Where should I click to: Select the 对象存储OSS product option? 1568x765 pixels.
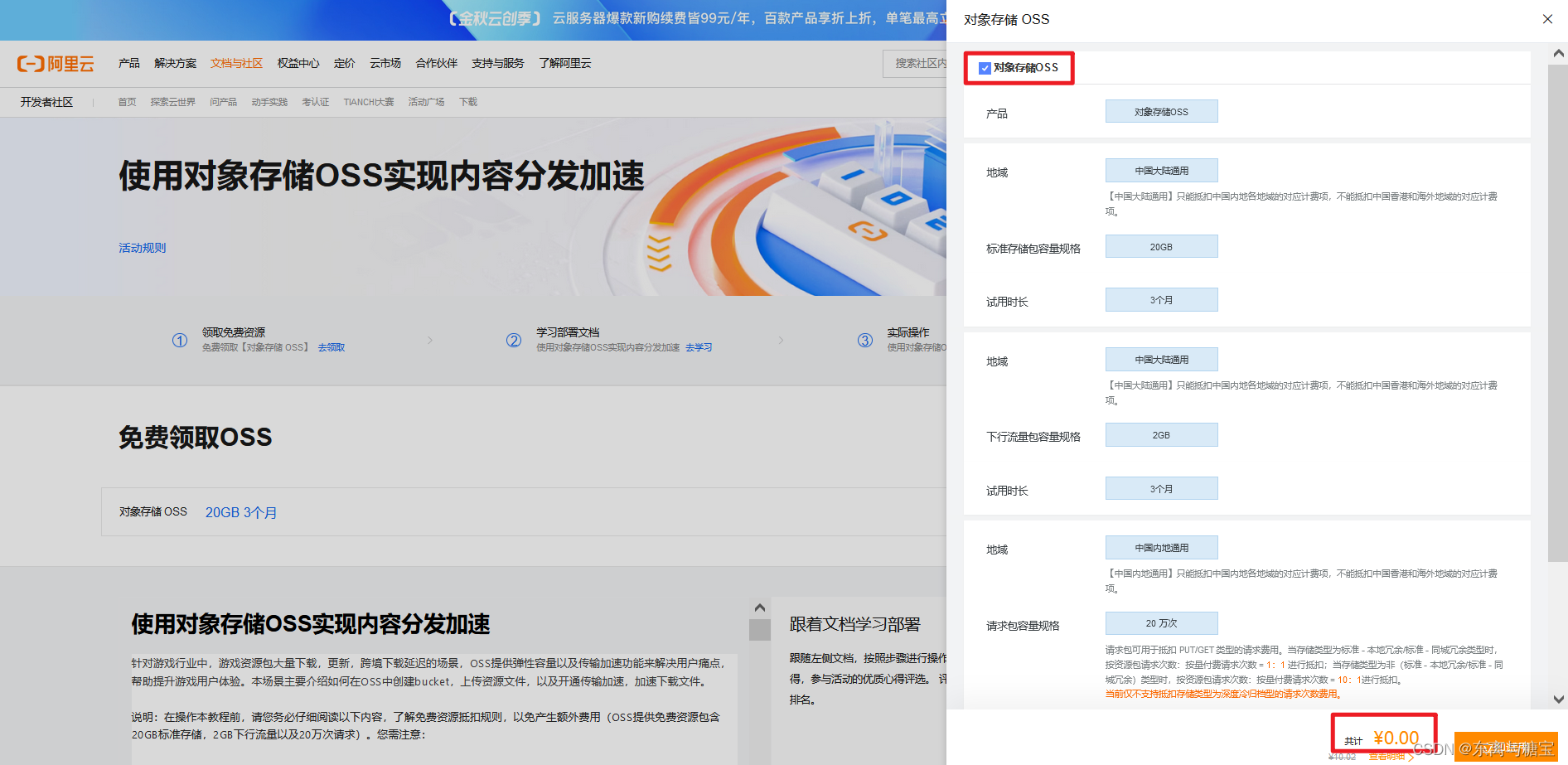(x=1161, y=112)
